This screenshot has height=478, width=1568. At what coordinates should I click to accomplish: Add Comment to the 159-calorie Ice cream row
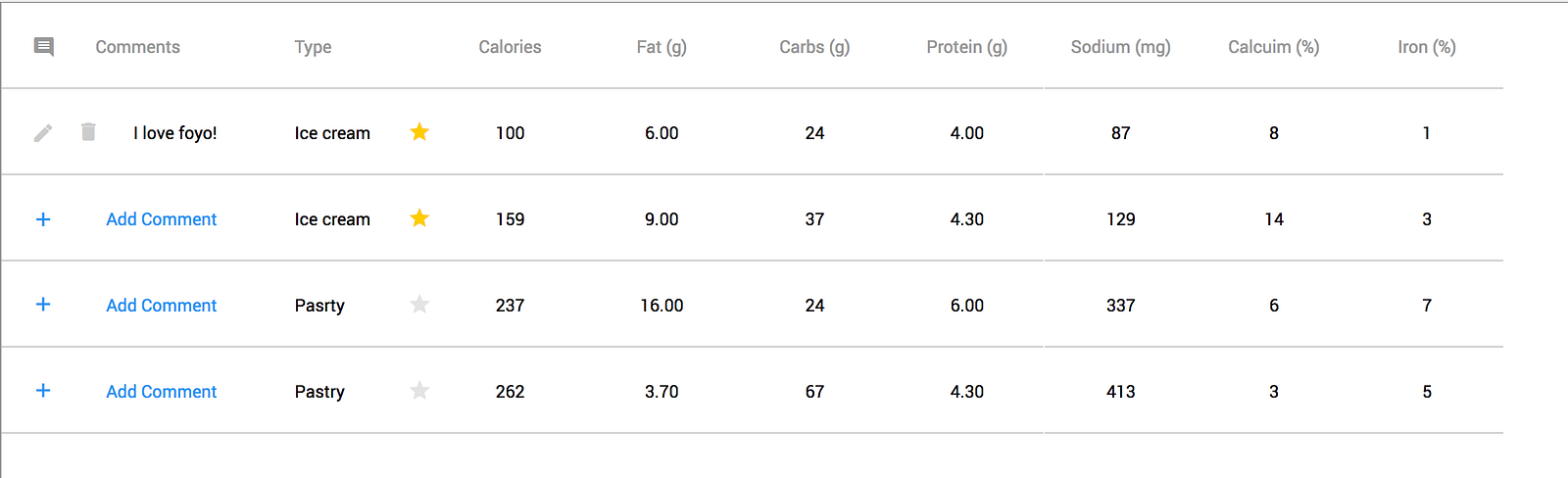[162, 219]
